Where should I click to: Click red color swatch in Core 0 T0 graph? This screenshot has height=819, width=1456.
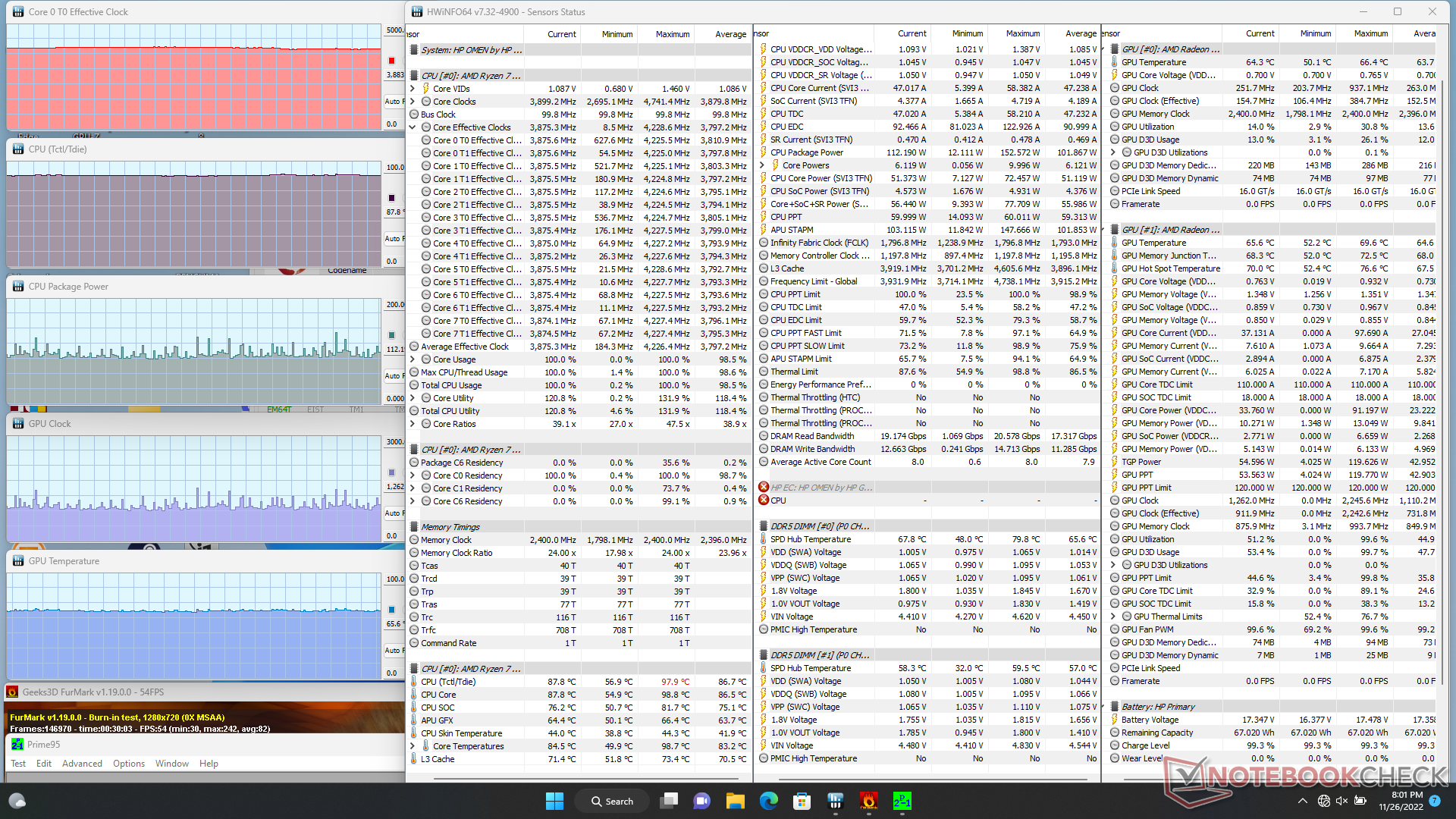392,61
